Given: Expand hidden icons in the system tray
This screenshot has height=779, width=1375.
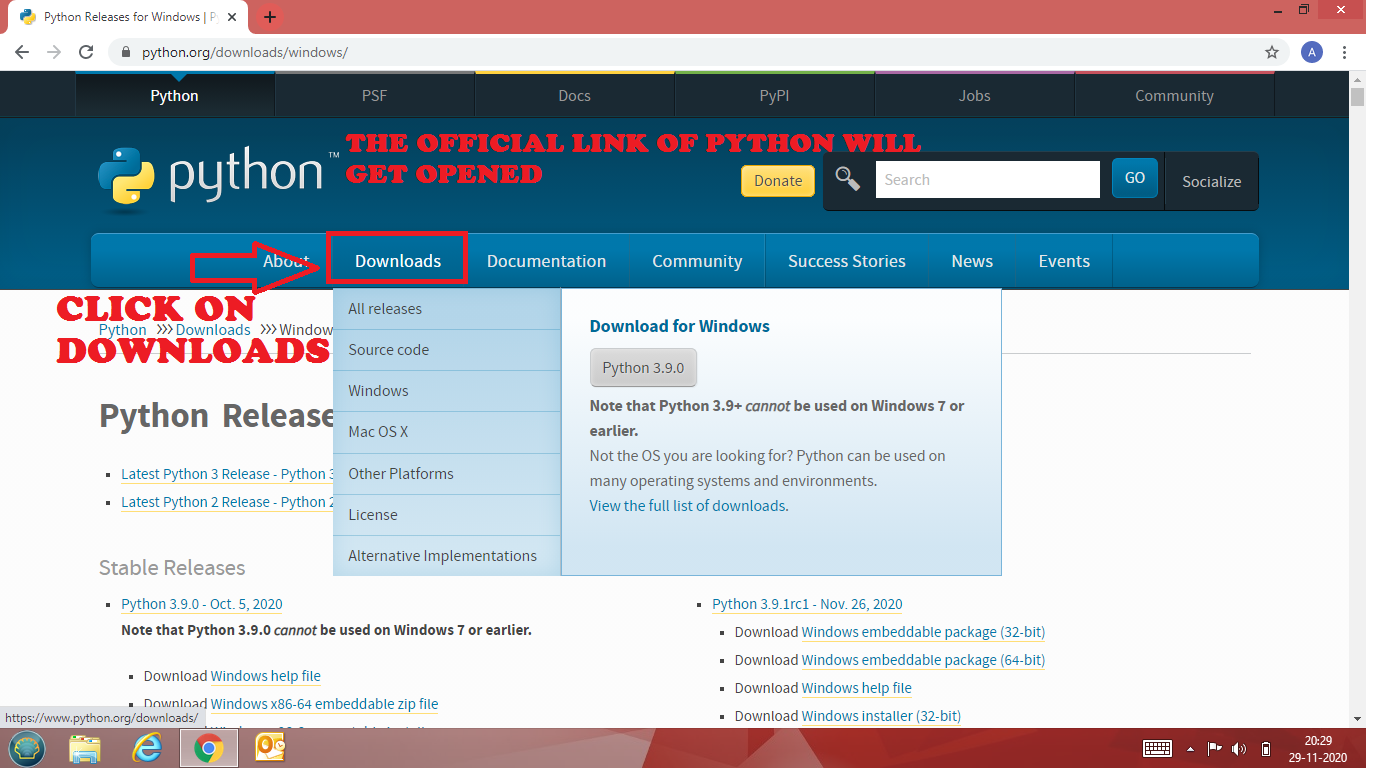Looking at the screenshot, I should (x=1190, y=748).
